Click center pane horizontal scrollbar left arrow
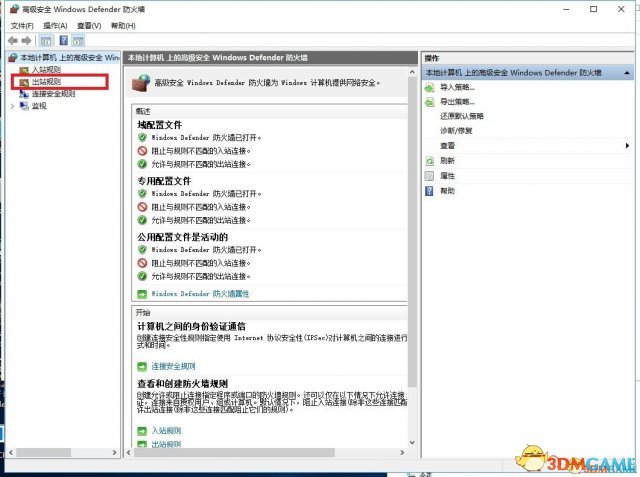 (129, 453)
